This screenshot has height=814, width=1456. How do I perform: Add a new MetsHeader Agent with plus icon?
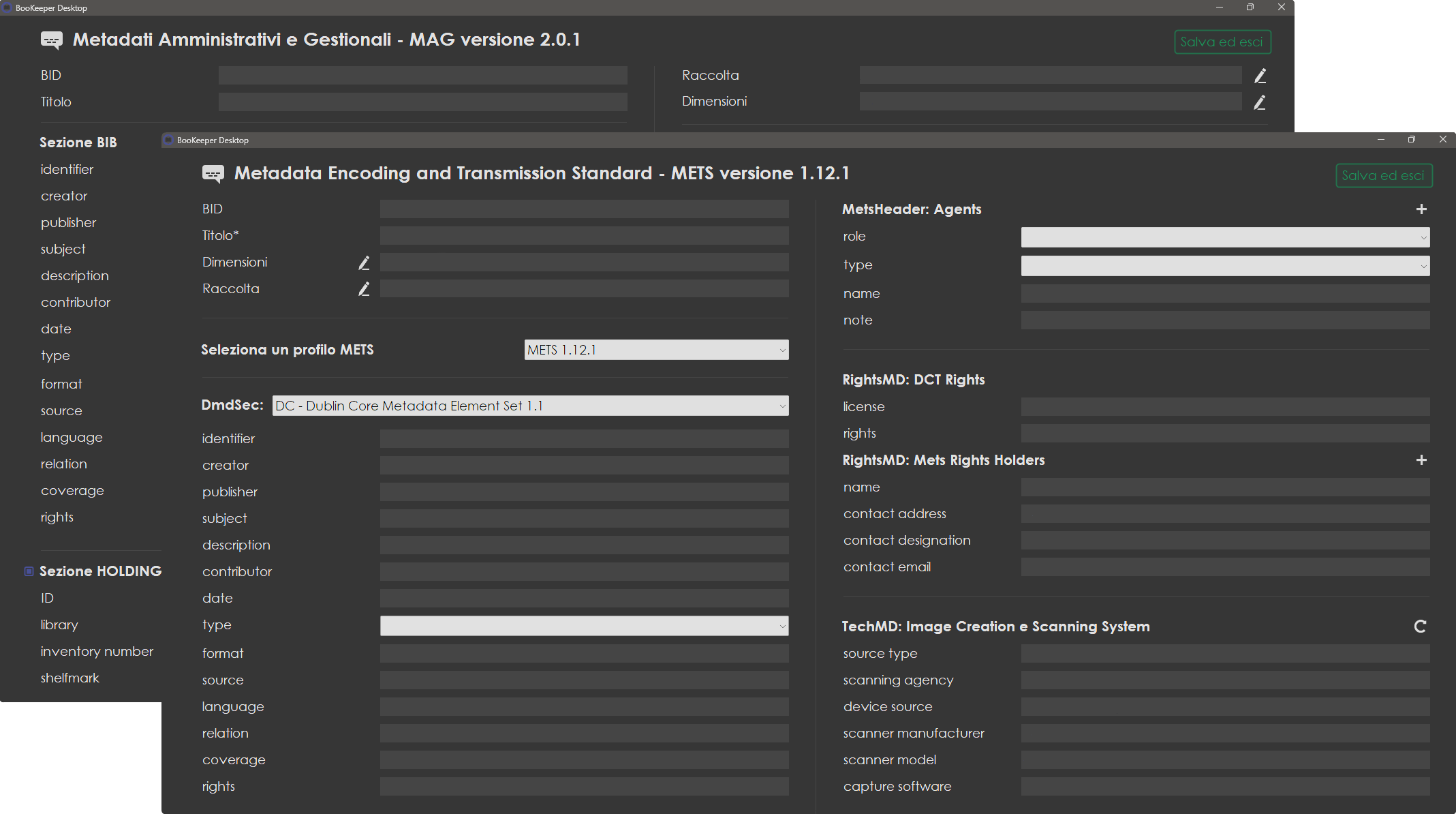tap(1421, 209)
